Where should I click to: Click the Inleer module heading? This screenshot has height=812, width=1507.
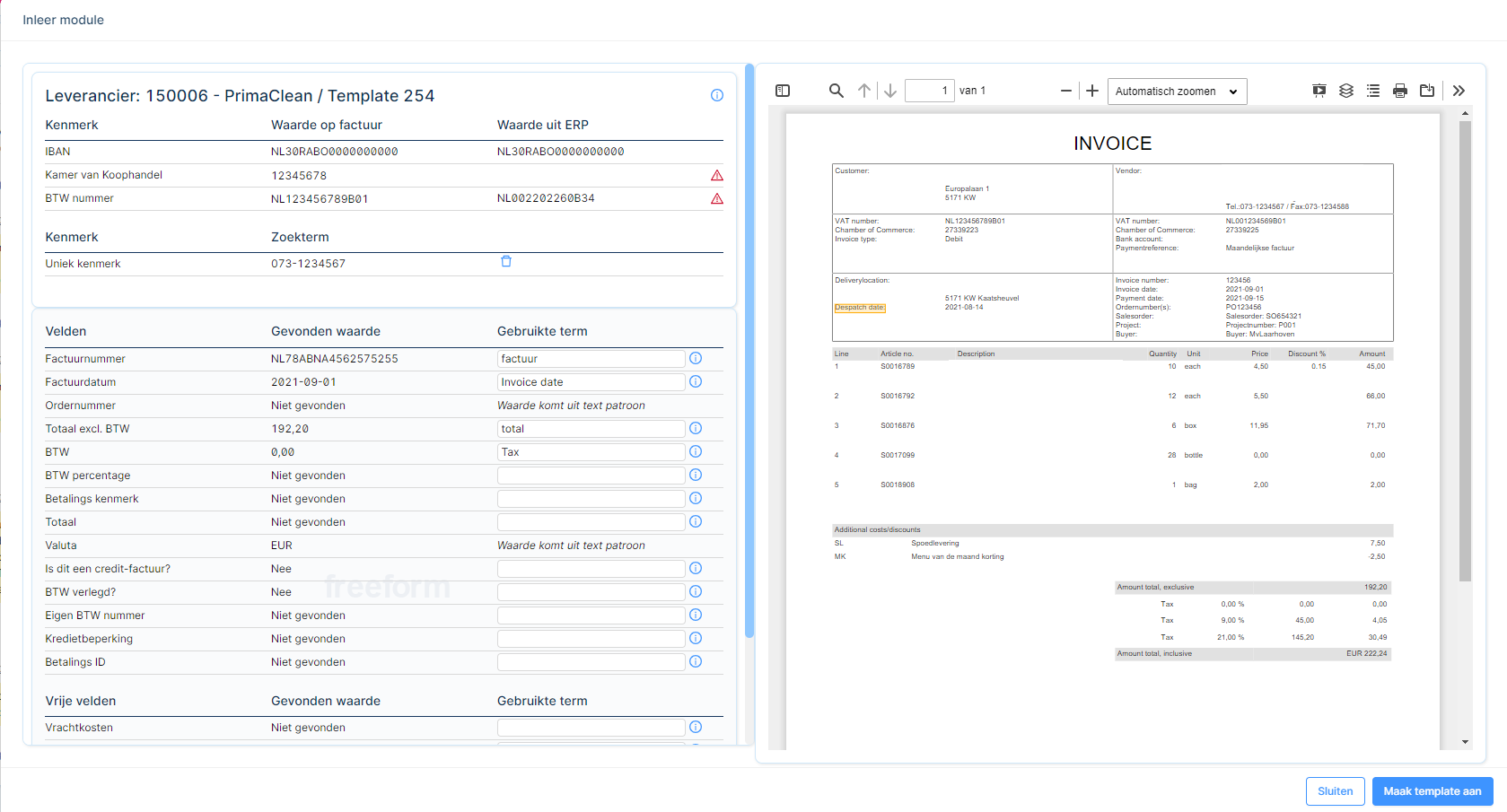pyautogui.click(x=63, y=20)
